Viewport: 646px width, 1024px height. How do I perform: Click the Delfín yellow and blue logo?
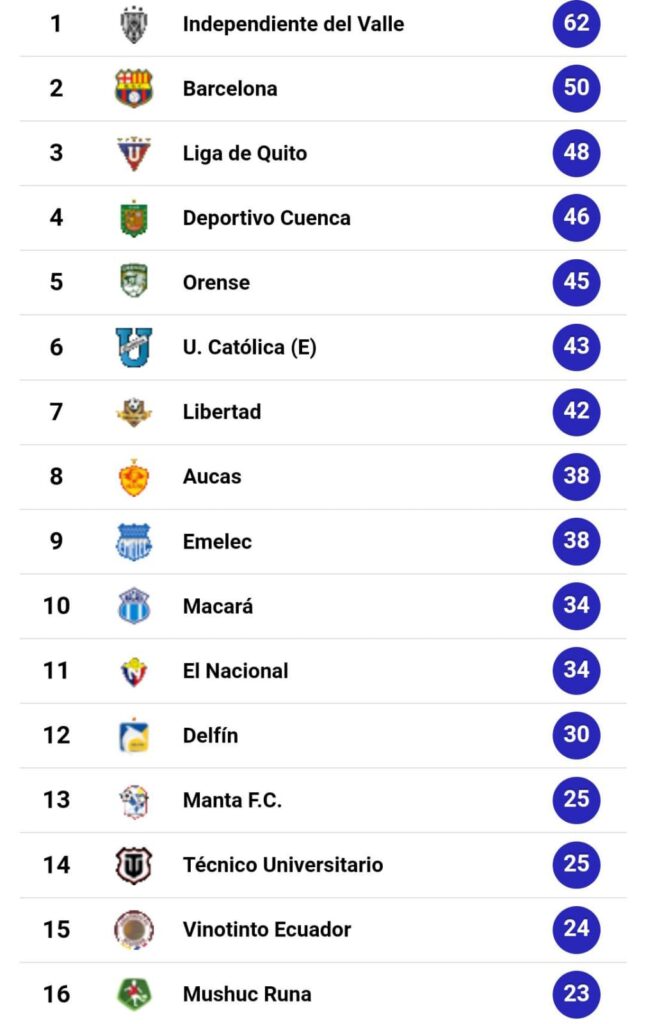(x=134, y=735)
